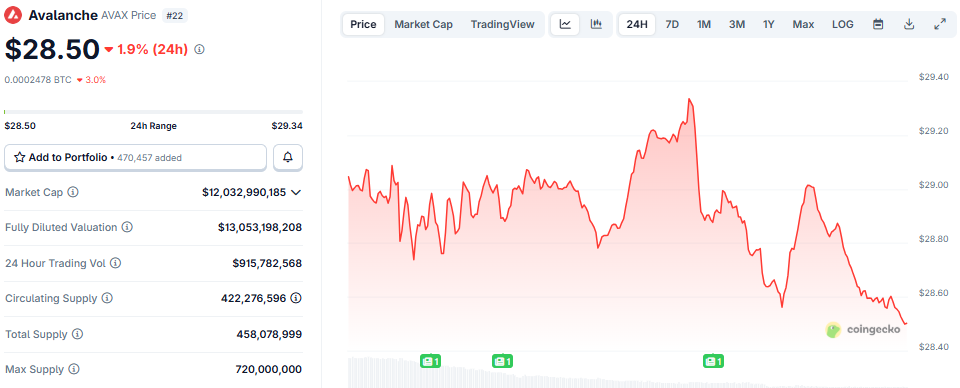
Task: Switch to line chart view icon
Action: click(565, 24)
